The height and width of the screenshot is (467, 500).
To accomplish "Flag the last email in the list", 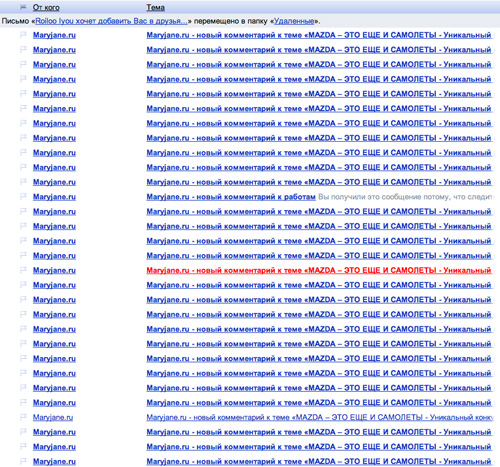I will (23, 461).
